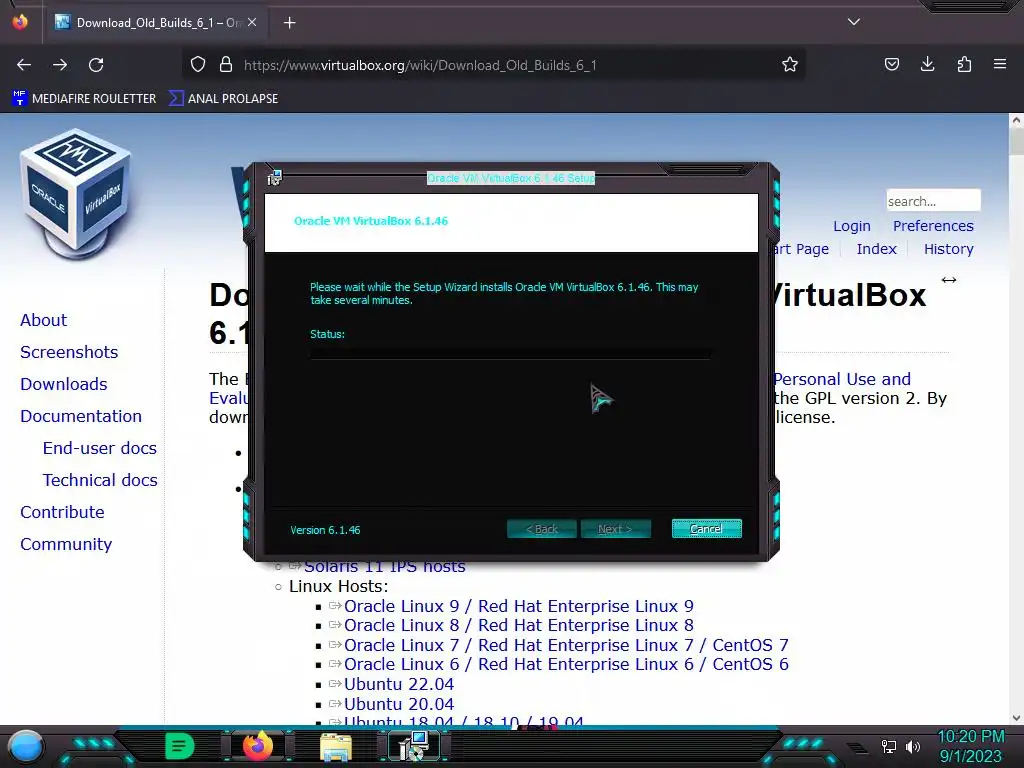Click the Personal Use and link text
The width and height of the screenshot is (1024, 768).
tap(842, 379)
